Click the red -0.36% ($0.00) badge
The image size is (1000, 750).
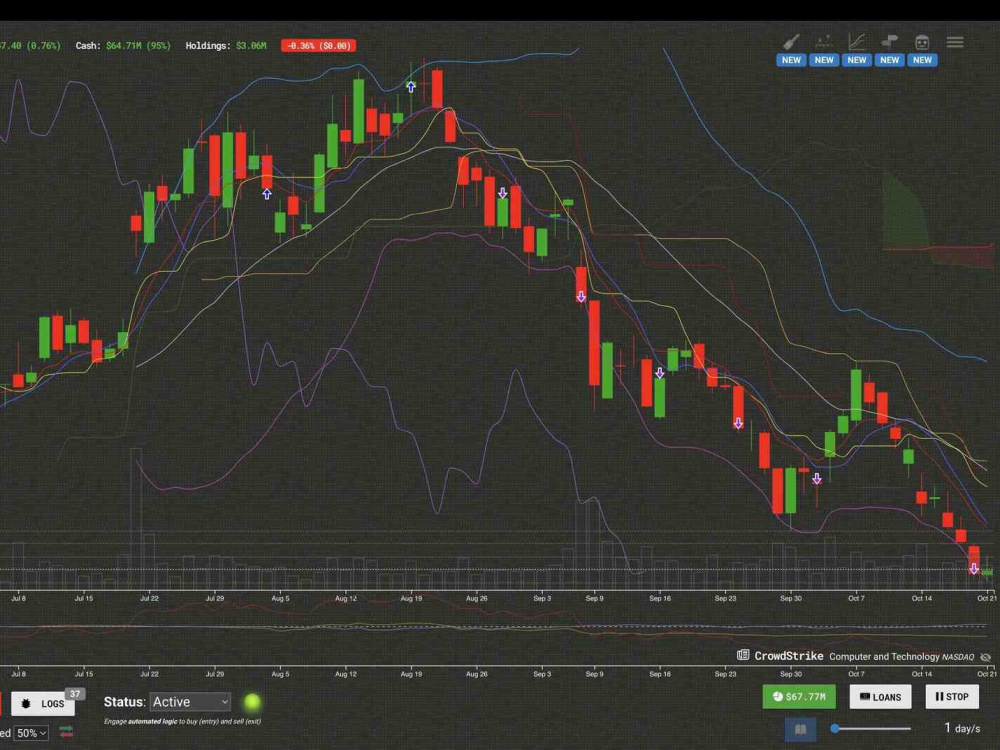[x=318, y=46]
